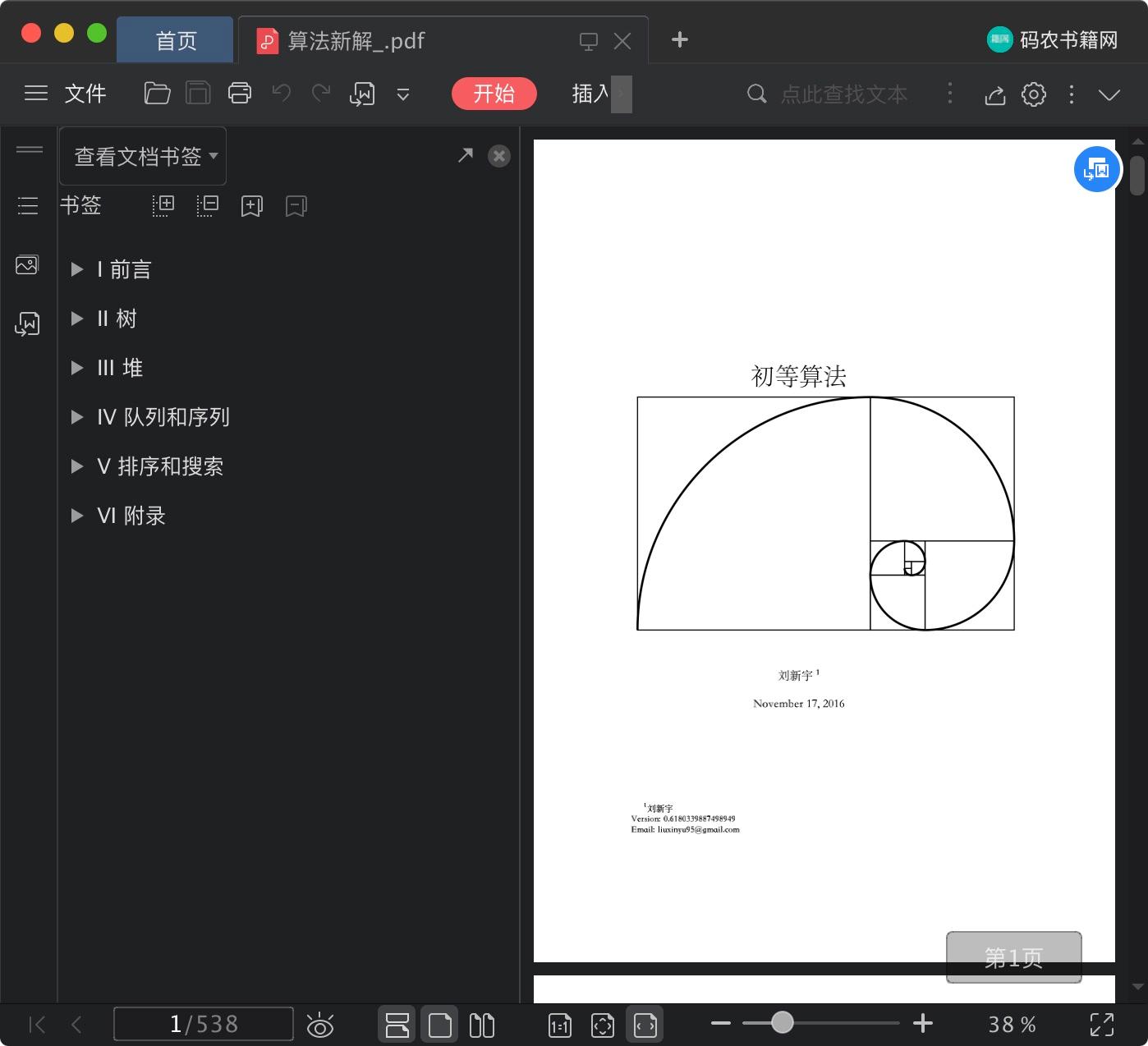Click the open folder icon

[157, 94]
